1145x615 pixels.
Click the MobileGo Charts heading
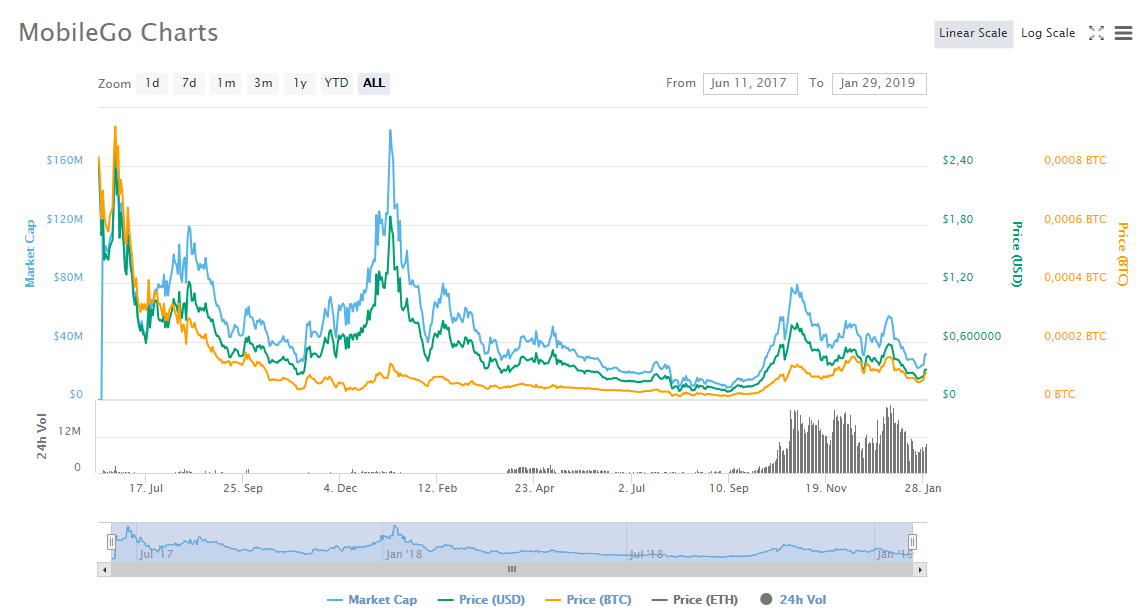pos(118,33)
